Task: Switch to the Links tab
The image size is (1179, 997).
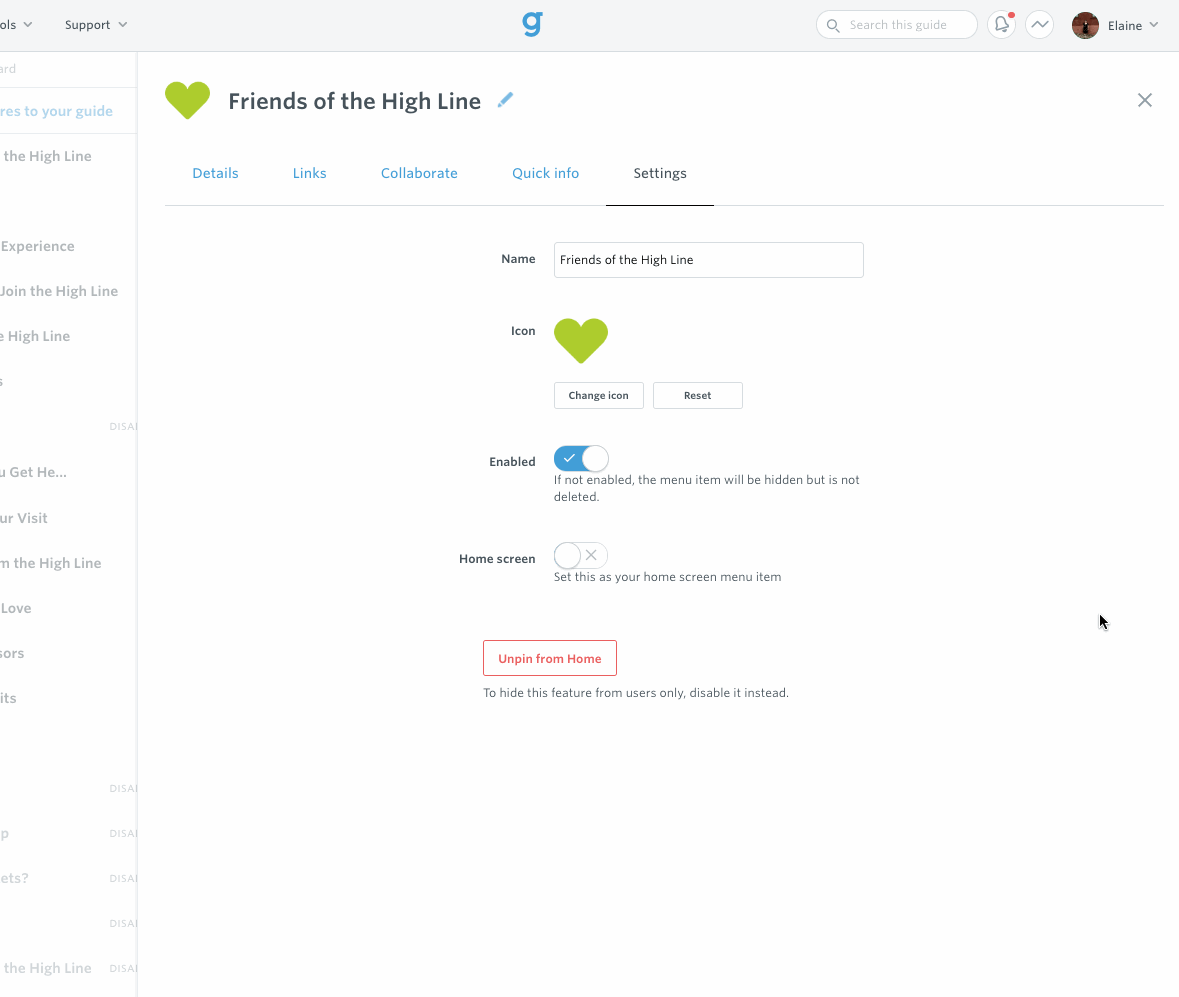Action: click(x=309, y=173)
